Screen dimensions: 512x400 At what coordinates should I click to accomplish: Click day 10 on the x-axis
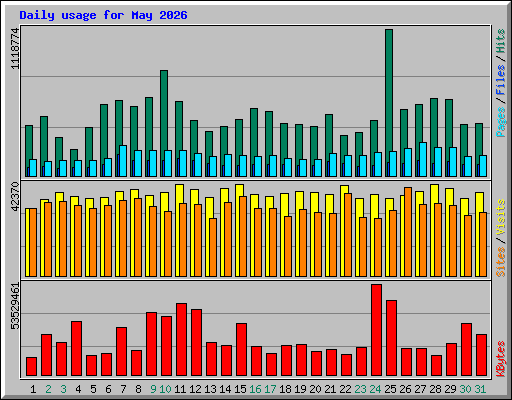pyautogui.click(x=165, y=389)
